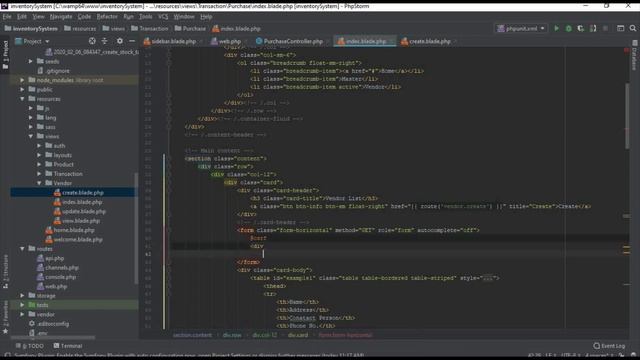Open the 1: Project side tab
The width and height of the screenshot is (640, 360).
coord(5,55)
